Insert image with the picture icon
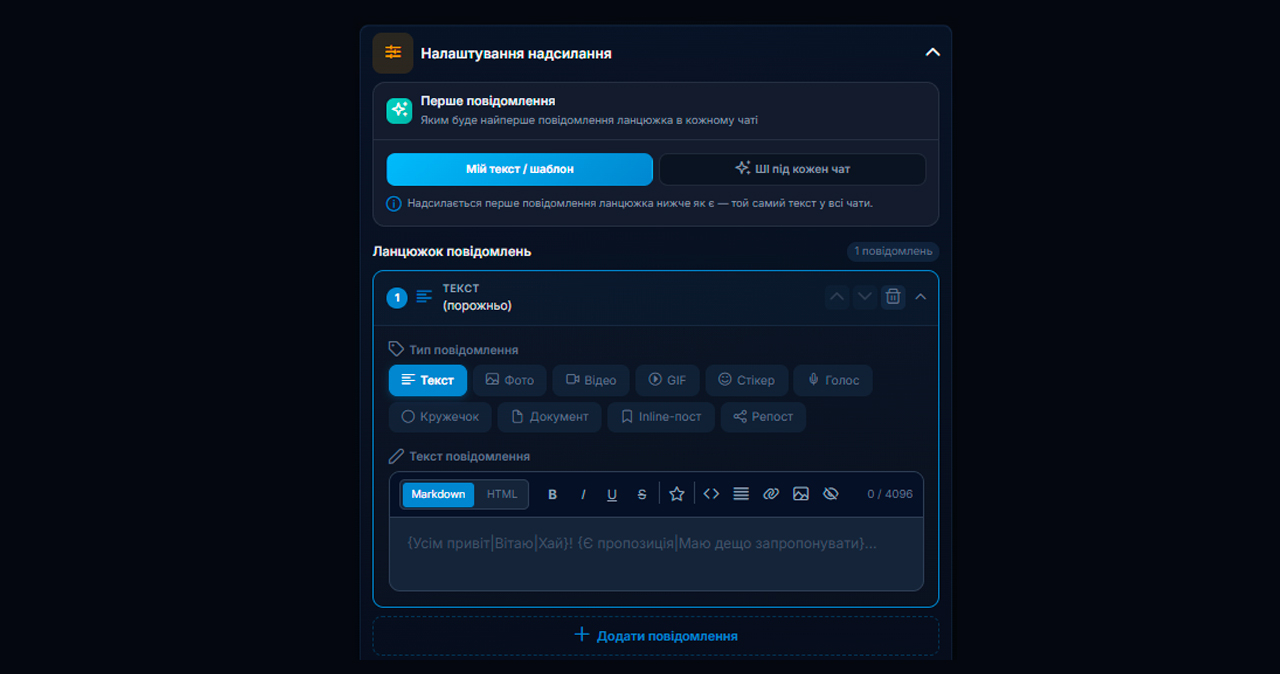 (800, 494)
